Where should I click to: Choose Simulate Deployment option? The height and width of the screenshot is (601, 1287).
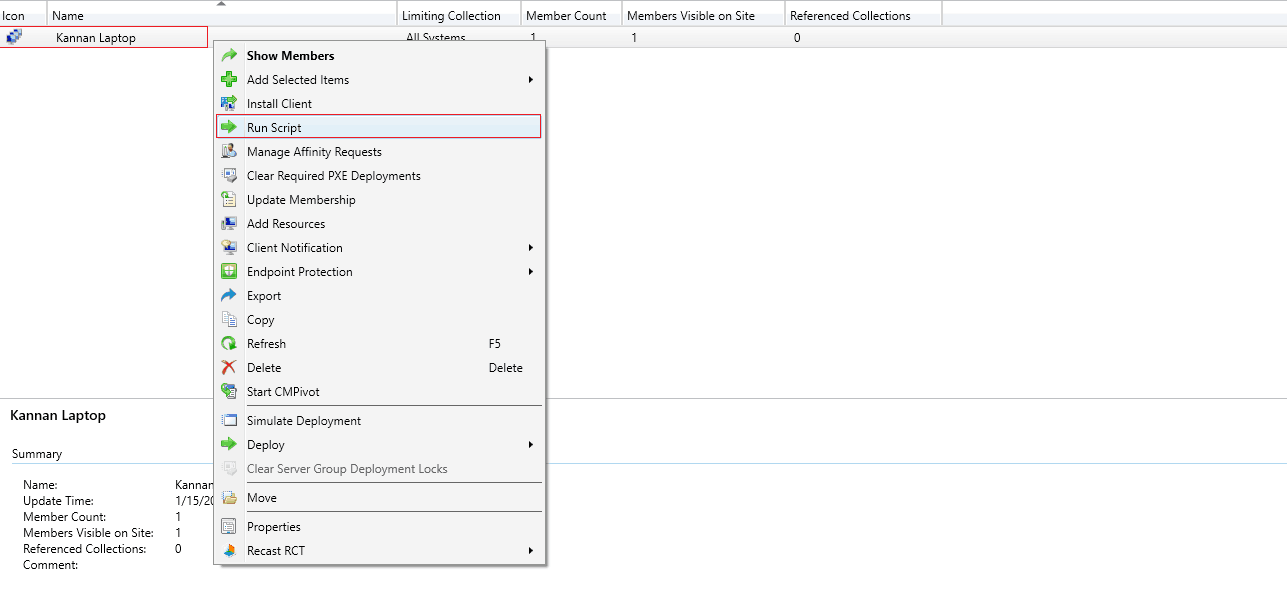(x=303, y=421)
